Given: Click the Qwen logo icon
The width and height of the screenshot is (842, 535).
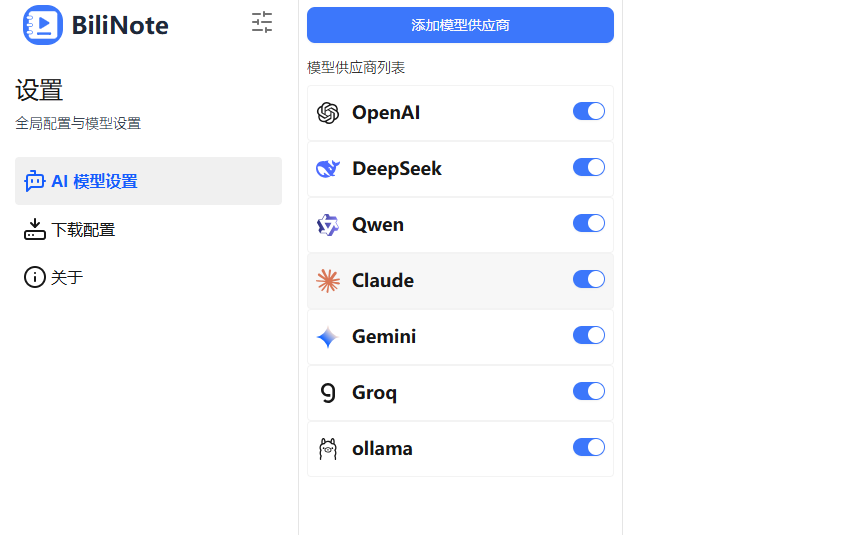Looking at the screenshot, I should coord(328,225).
